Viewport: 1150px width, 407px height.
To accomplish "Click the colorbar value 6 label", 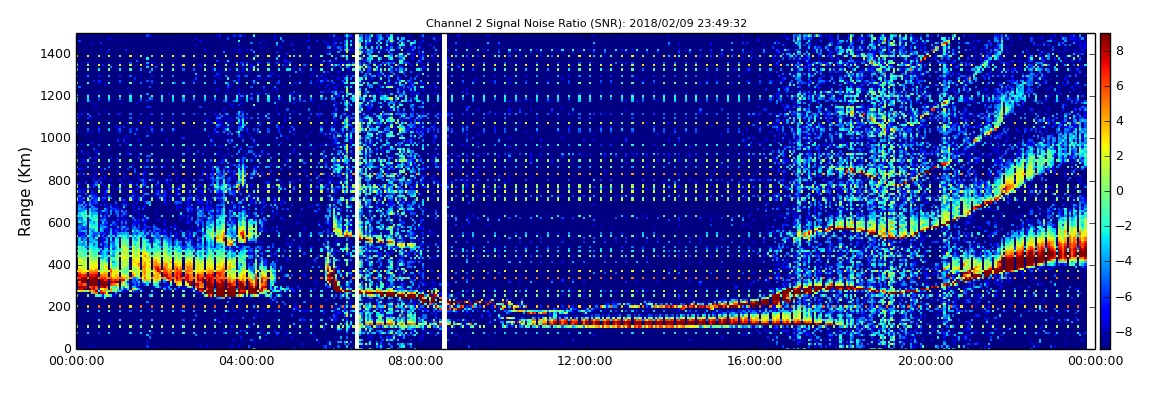I will coord(1120,86).
